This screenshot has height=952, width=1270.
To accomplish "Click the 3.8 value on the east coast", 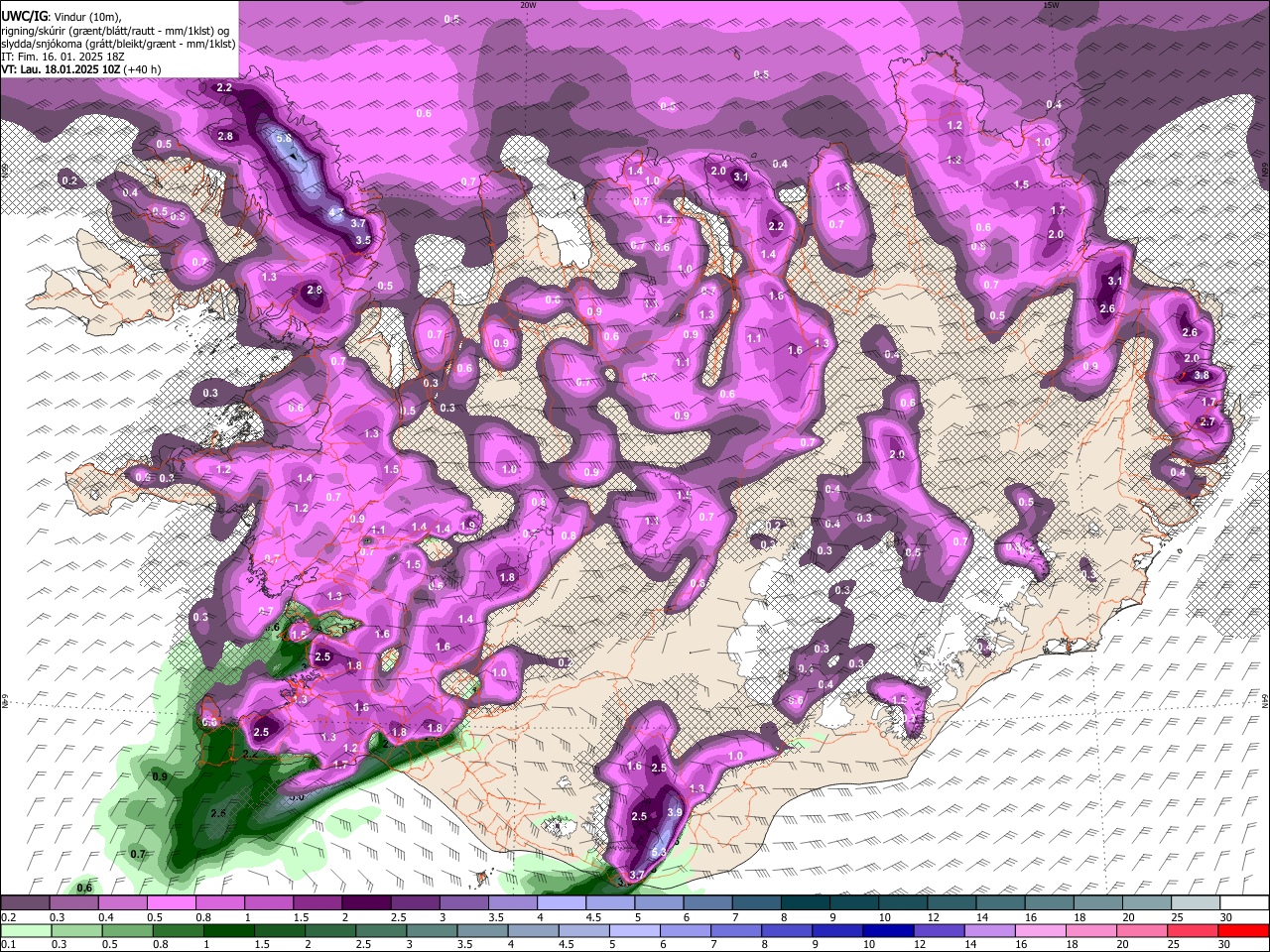I will coord(1202,376).
